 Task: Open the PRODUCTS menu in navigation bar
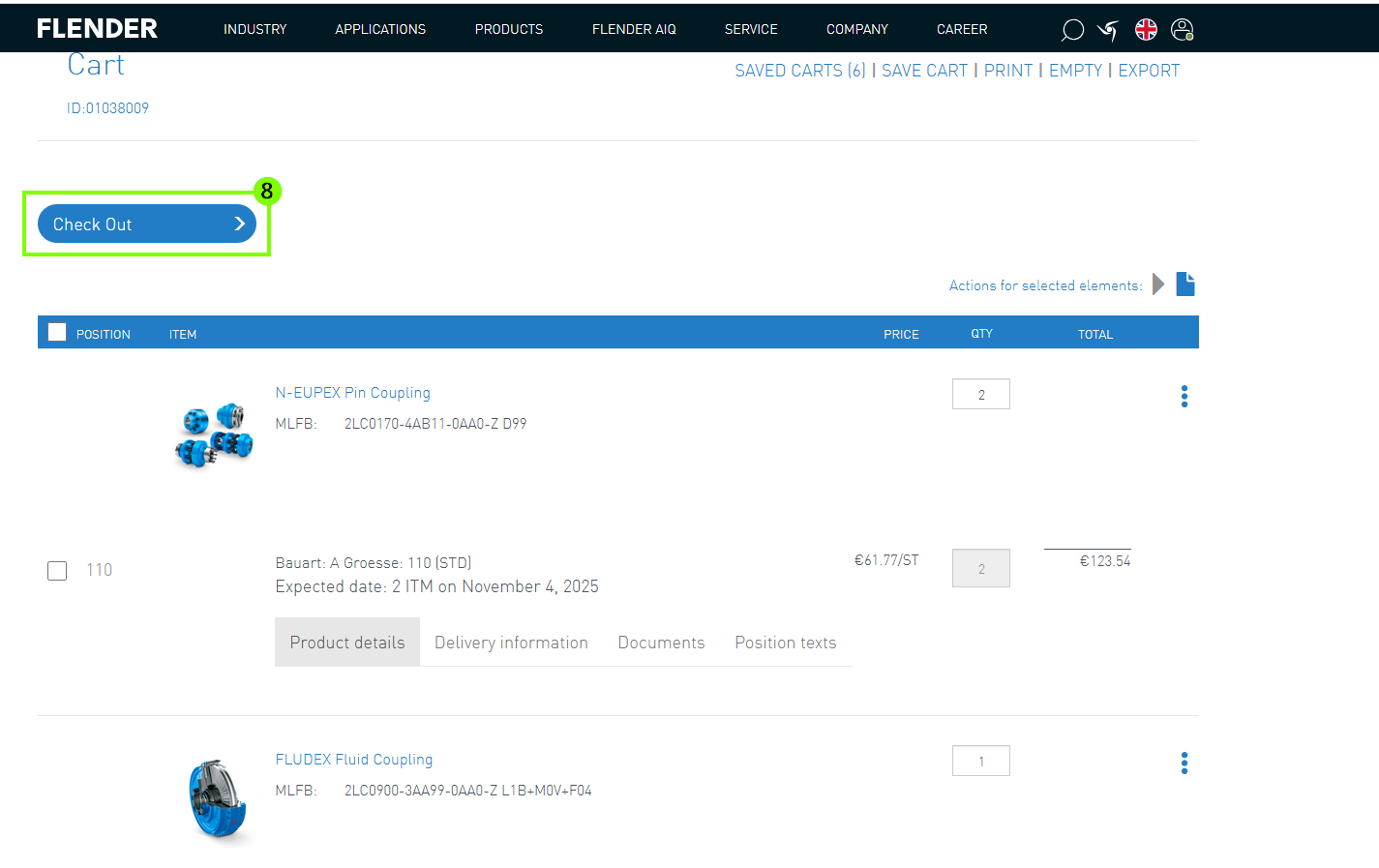[x=508, y=29]
